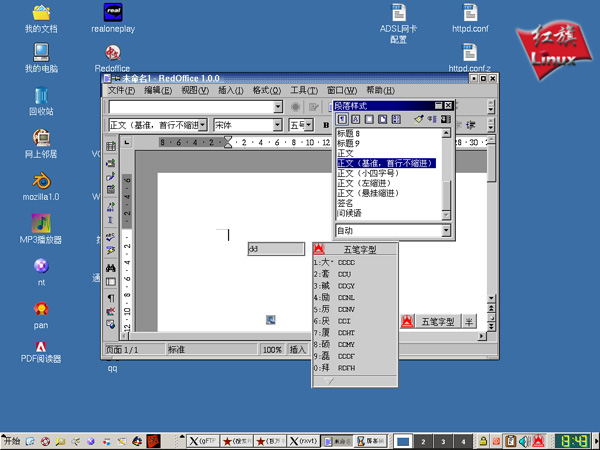Click Bold B formatting button
The image size is (600, 450).
click(326, 125)
